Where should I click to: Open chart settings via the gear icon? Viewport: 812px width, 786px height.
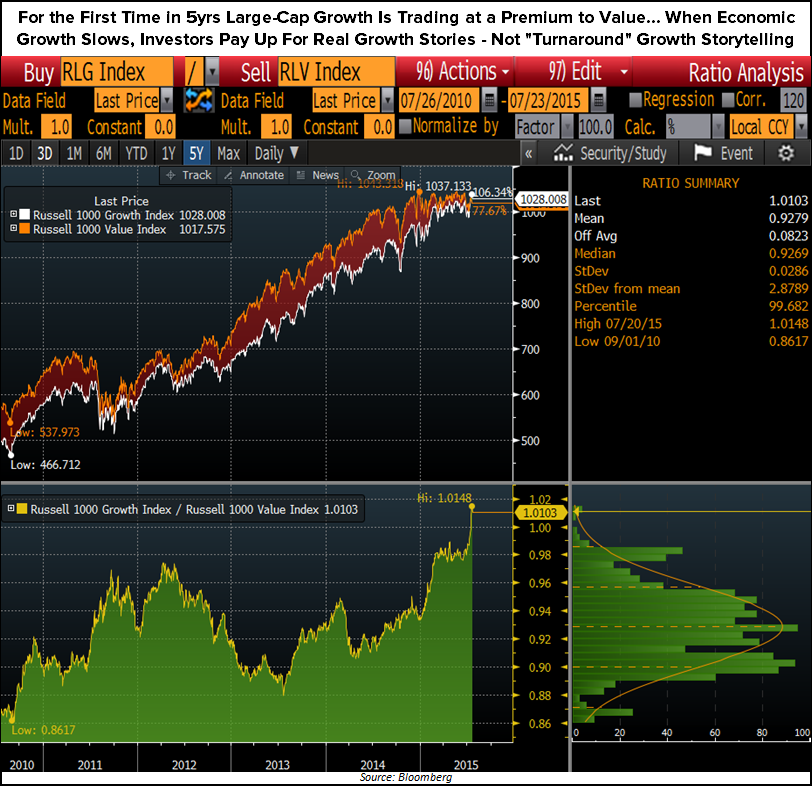787,153
